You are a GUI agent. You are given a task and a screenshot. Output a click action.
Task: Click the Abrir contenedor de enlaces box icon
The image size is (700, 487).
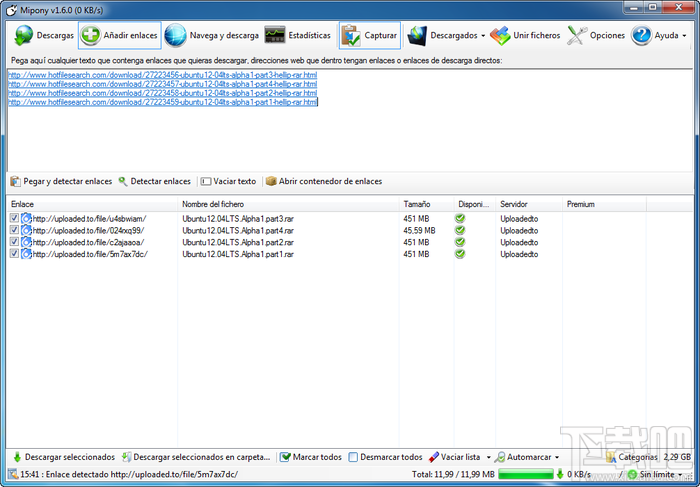coord(271,181)
